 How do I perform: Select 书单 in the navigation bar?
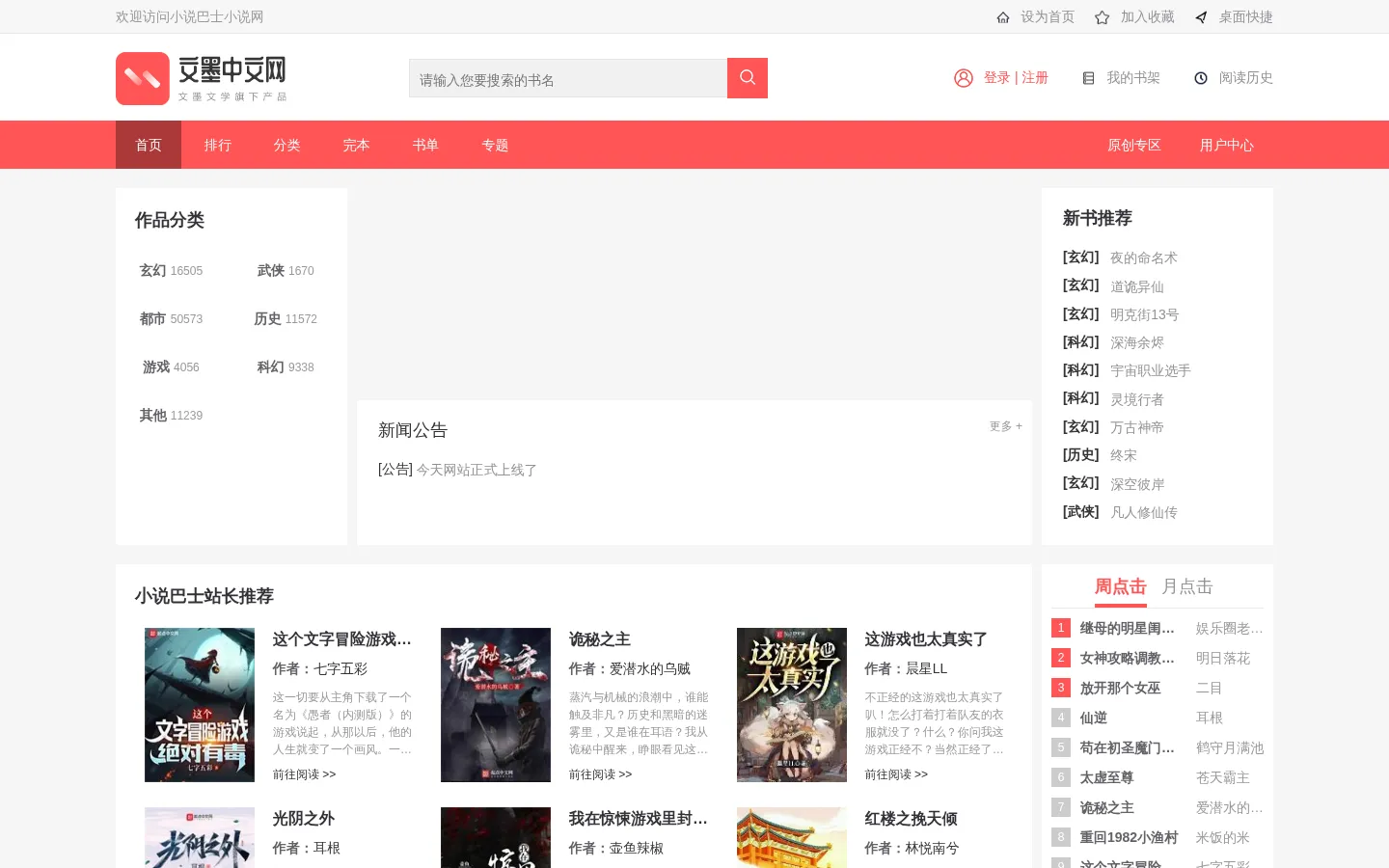(426, 145)
